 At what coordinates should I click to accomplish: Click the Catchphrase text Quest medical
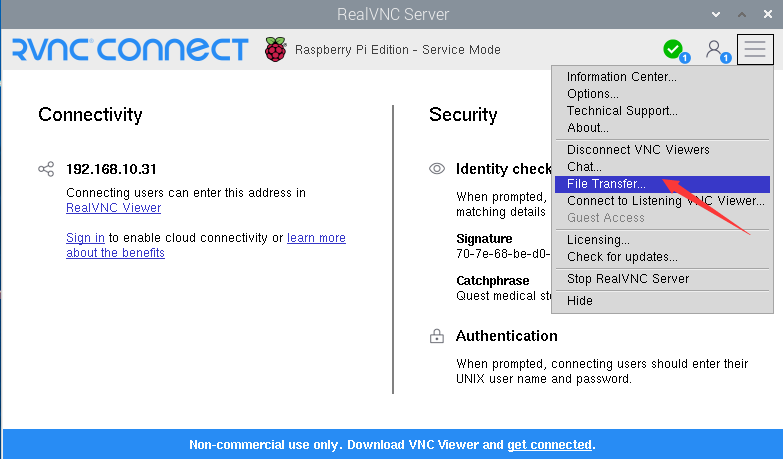pos(503,296)
